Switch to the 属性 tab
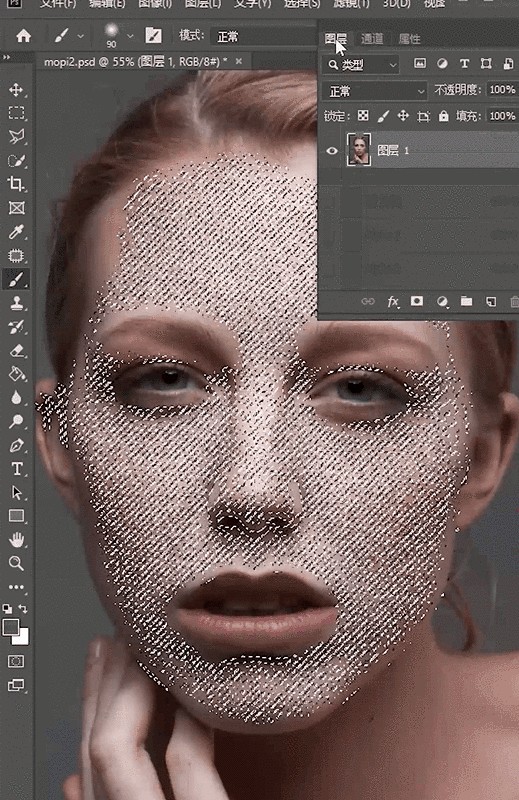The image size is (519, 800). coord(409,39)
